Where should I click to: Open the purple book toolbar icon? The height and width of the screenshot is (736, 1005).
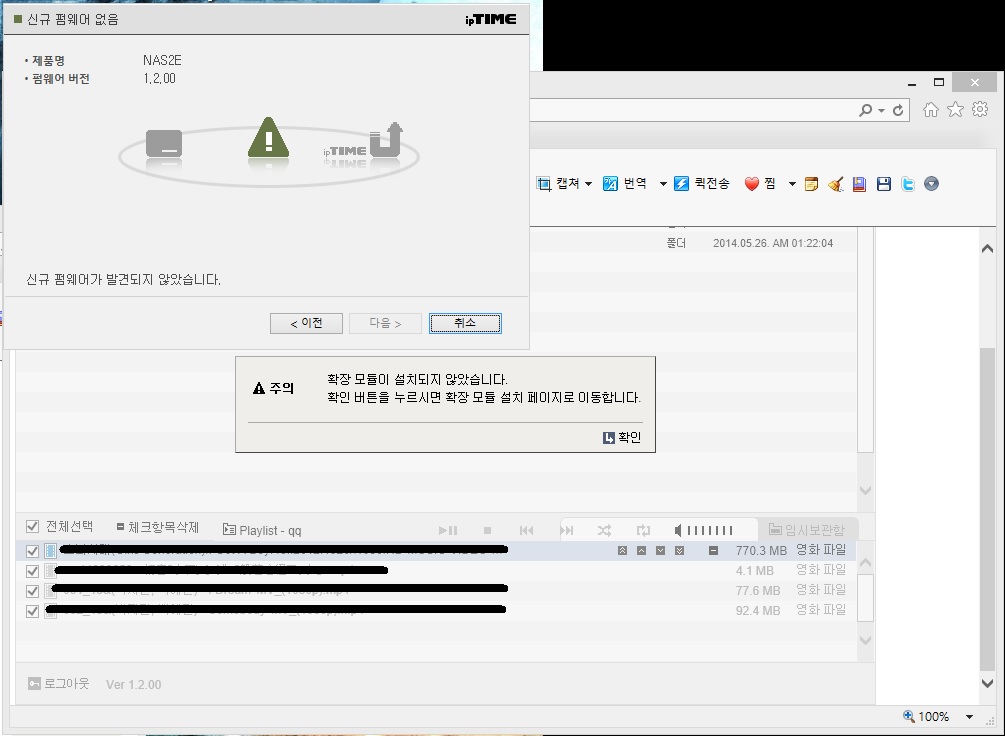click(860, 184)
